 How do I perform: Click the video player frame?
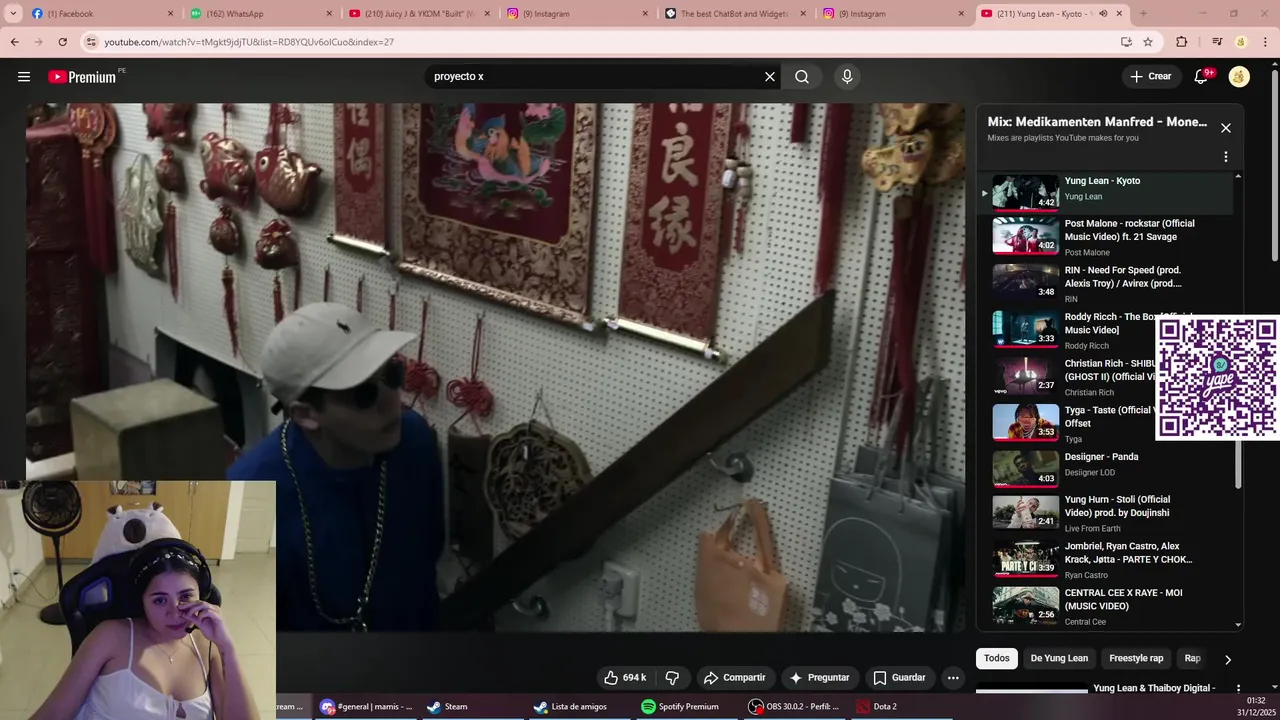coord(496,367)
